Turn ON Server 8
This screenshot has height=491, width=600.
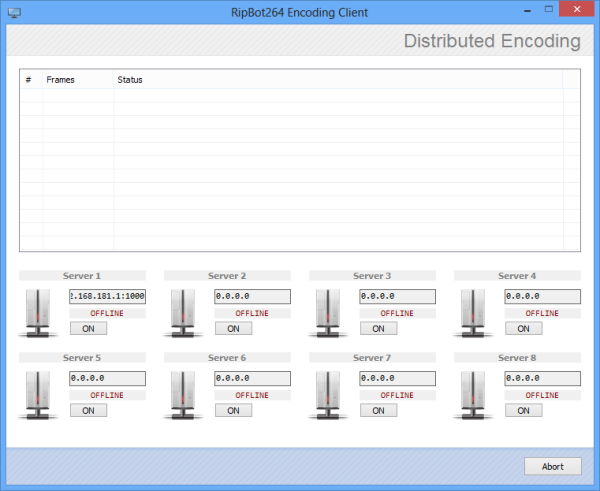click(523, 410)
